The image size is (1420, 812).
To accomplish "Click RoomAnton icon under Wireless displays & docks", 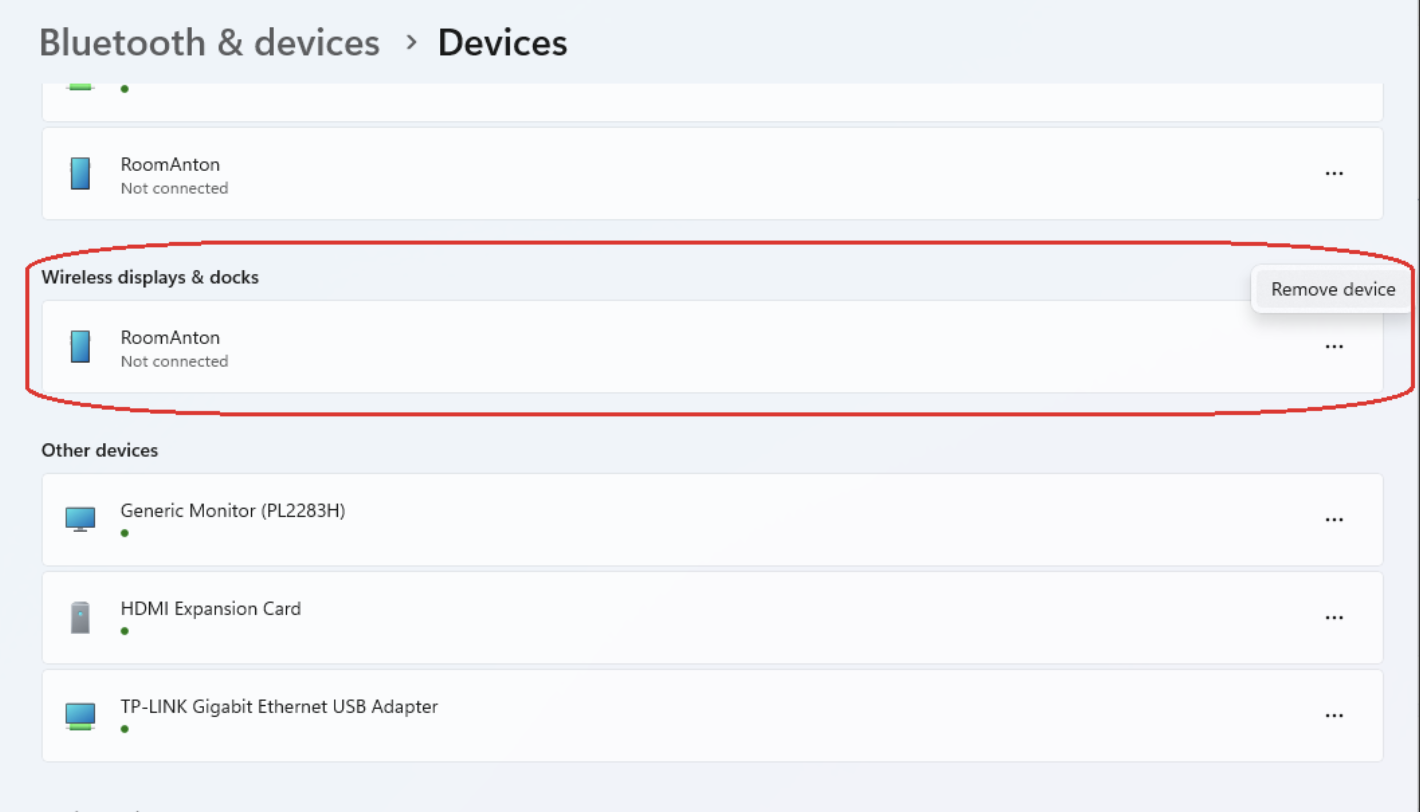I will 80,346.
